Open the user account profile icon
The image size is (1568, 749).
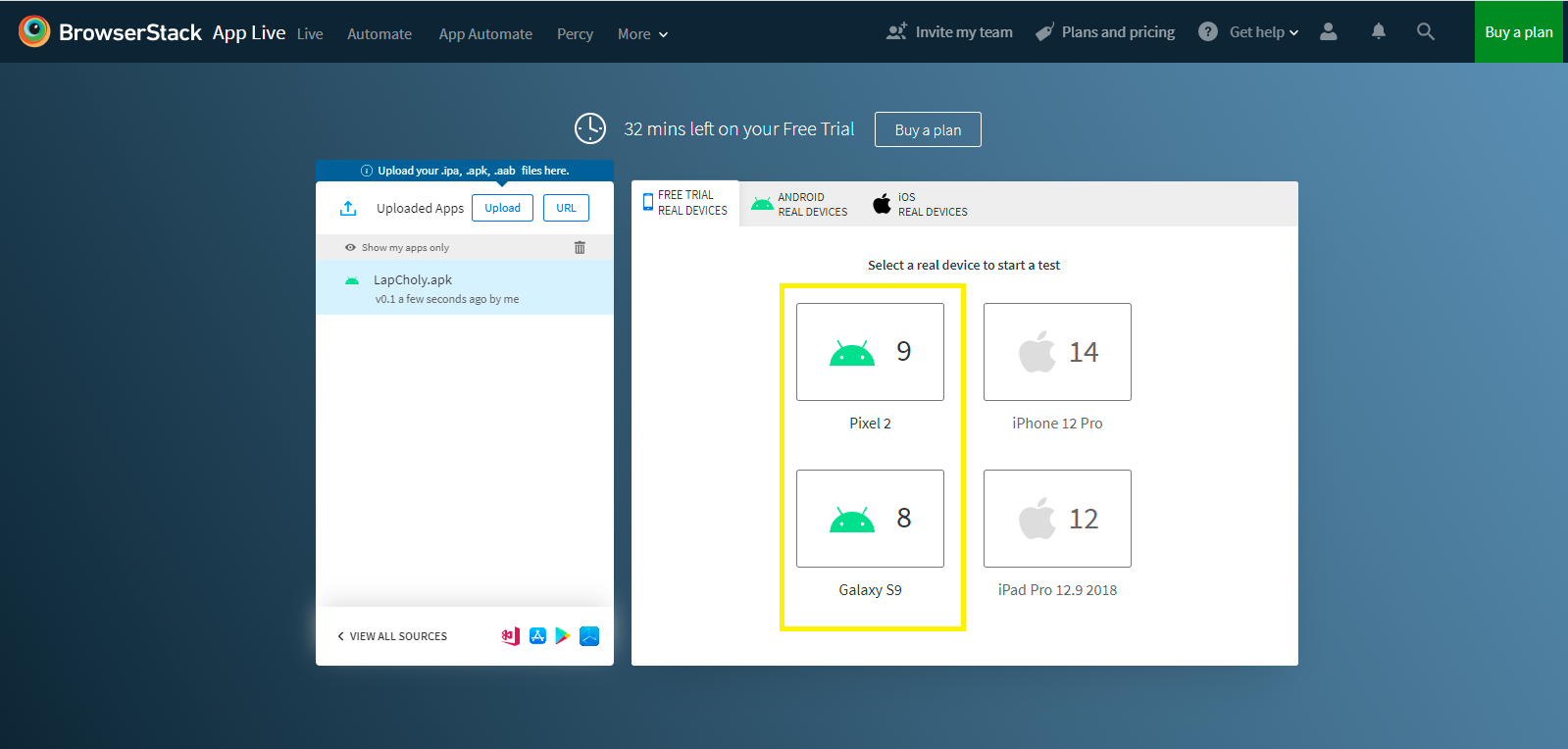click(x=1328, y=31)
